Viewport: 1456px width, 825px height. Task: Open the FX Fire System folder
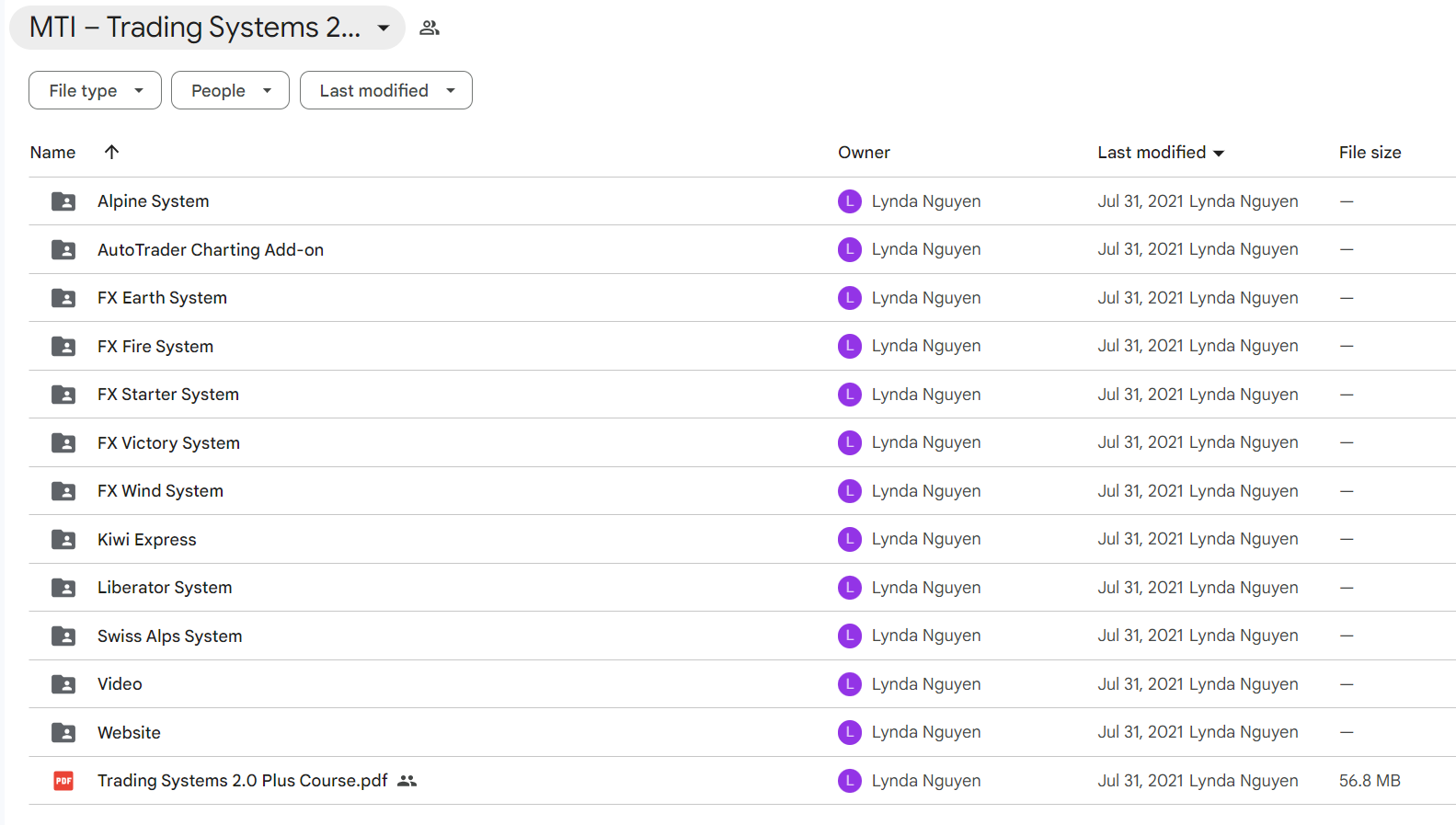(x=155, y=346)
